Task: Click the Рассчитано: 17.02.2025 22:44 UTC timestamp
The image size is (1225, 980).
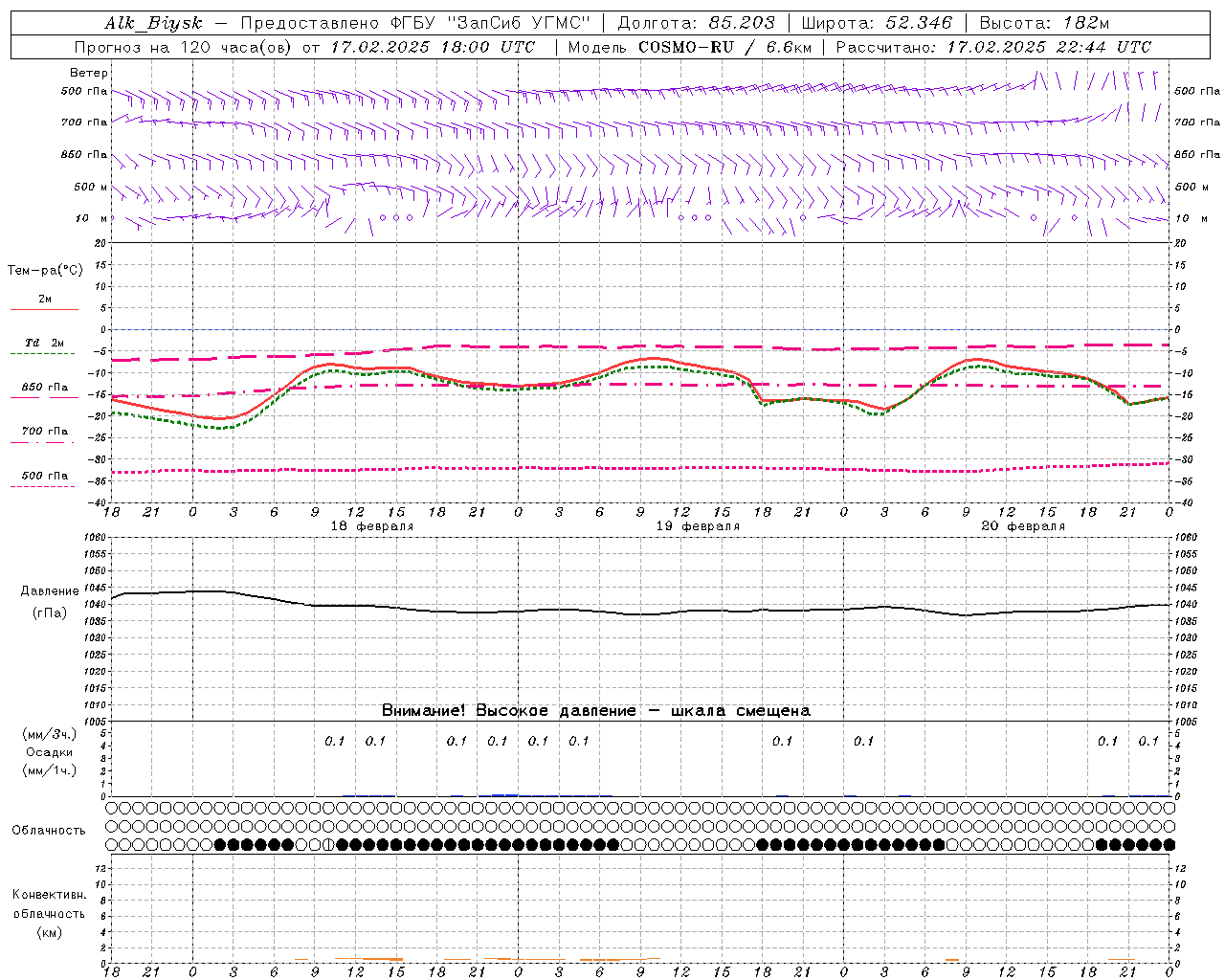Action: point(993,47)
